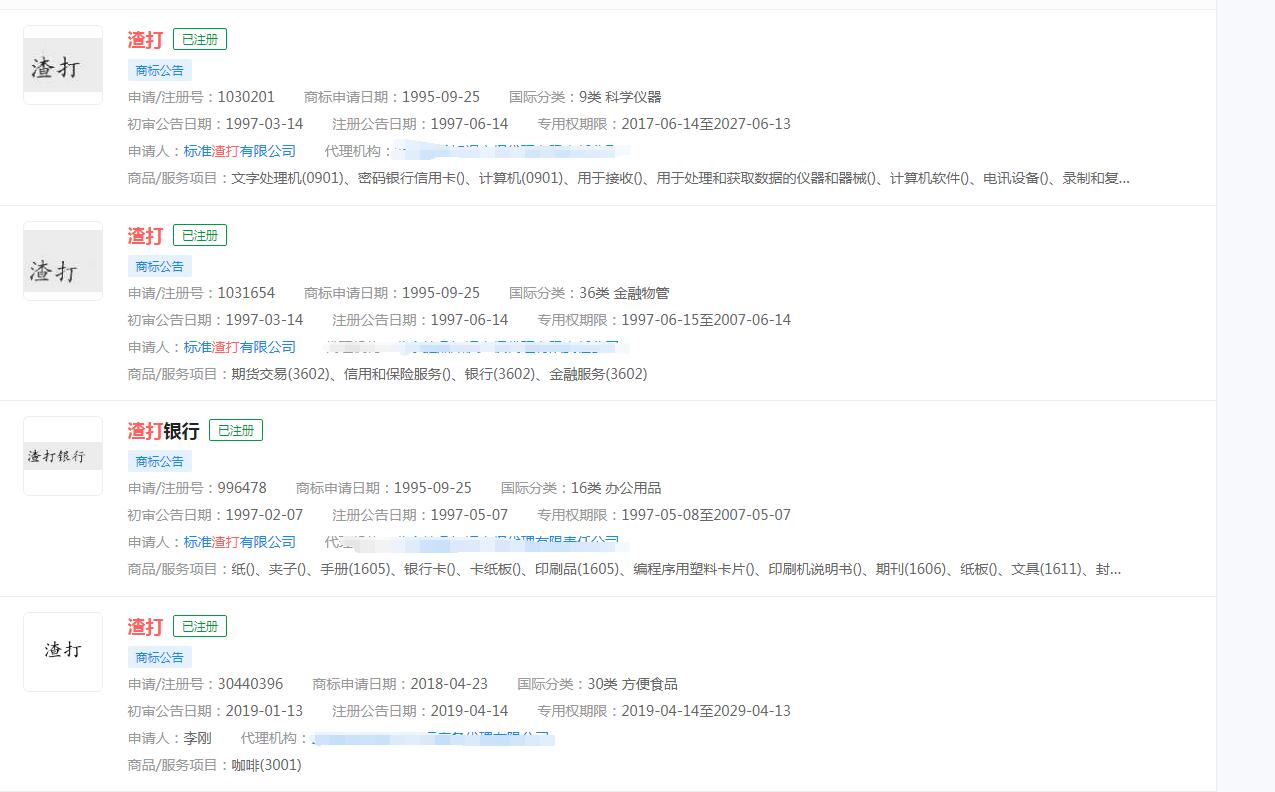
Task: Open 渣打 title of registration 1030201
Action: [x=145, y=40]
